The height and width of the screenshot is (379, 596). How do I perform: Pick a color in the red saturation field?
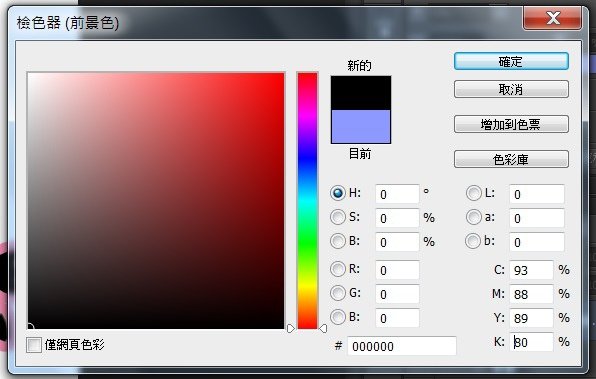click(156, 201)
